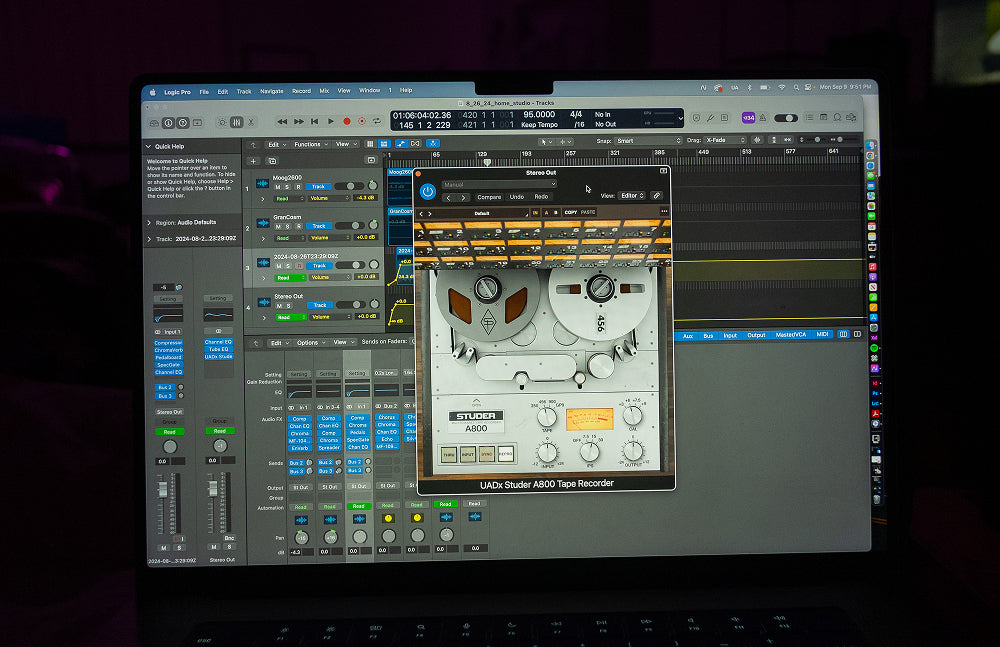Open the plugin View Editor dropdown
The width and height of the screenshot is (1000, 647).
632,196
